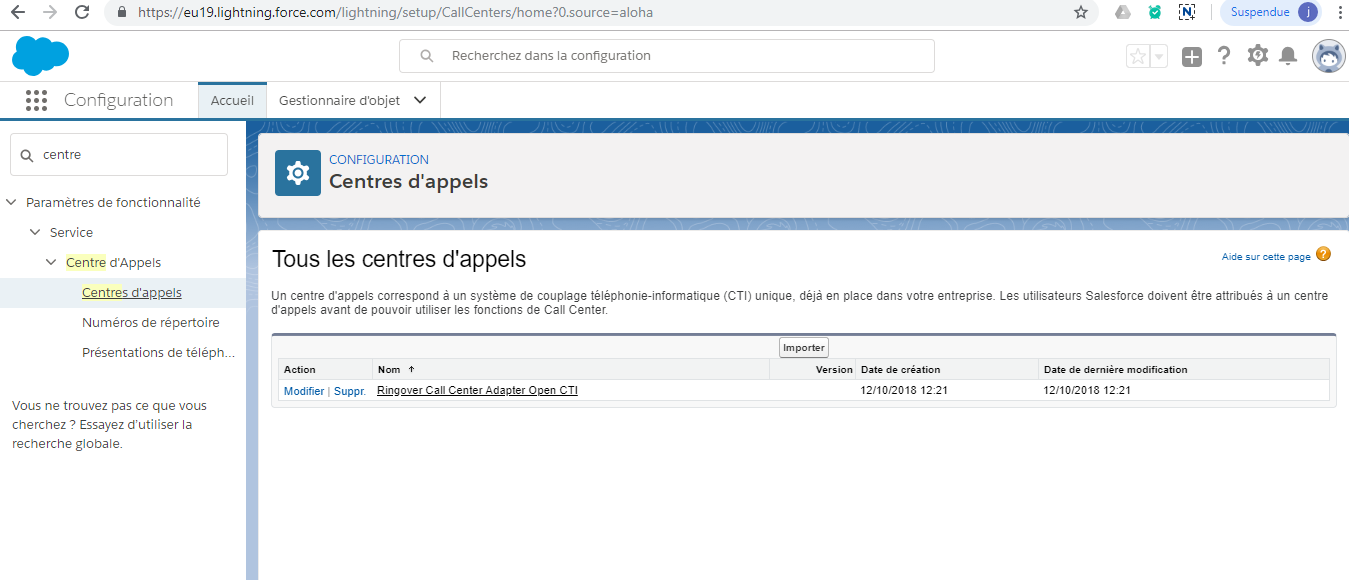Collapse the Centre d'Appels tree chevron

pyautogui.click(x=51, y=262)
